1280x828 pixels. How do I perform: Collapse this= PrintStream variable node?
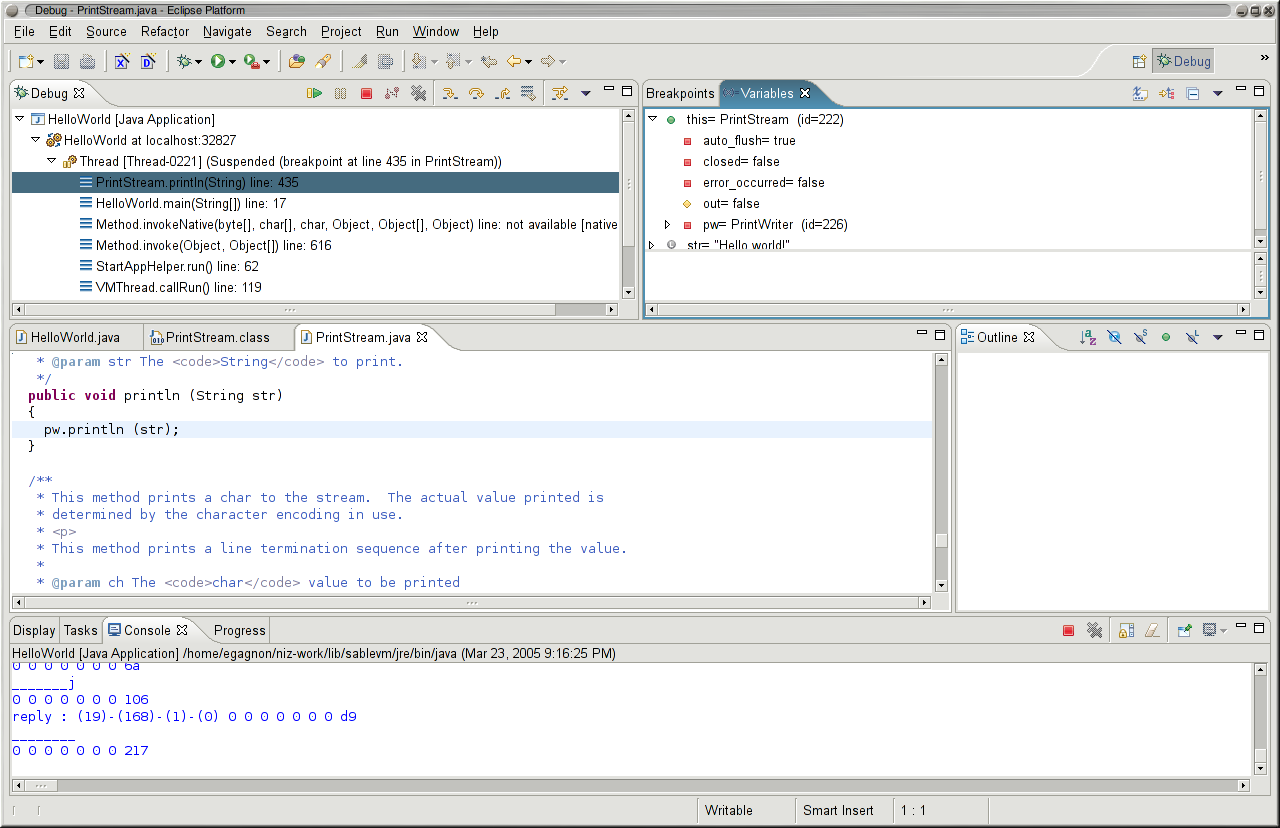652,119
